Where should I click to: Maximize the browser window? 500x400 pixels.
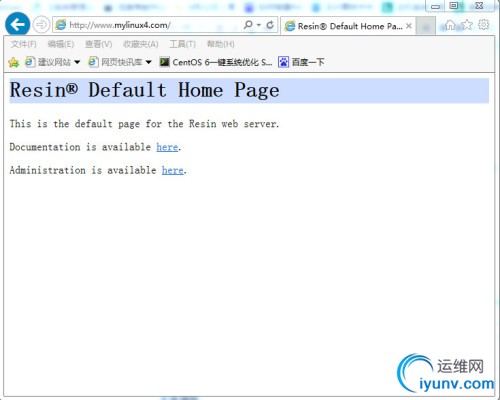(x=454, y=6)
